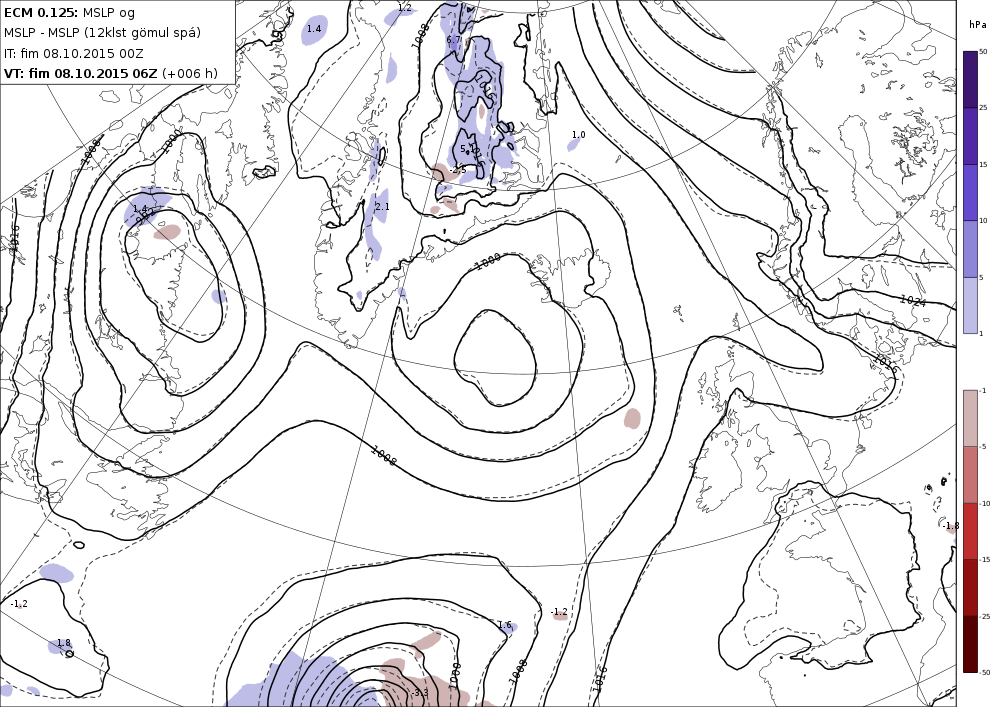Select the "-25" tick on the red scale

pos(985,616)
